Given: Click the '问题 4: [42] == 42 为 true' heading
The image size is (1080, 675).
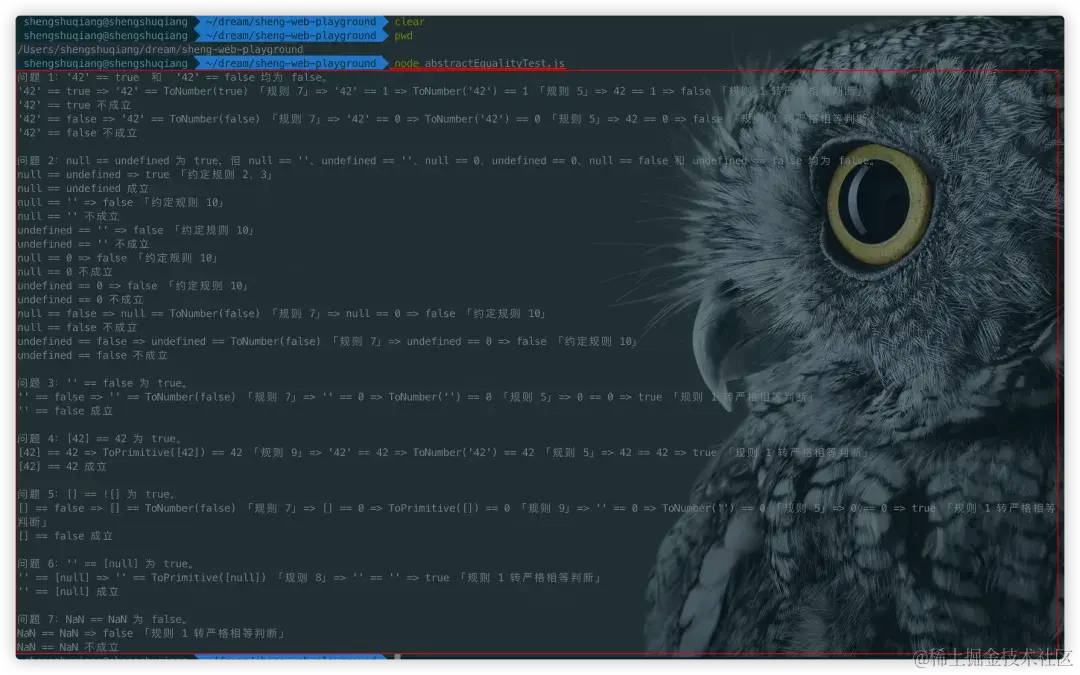Looking at the screenshot, I should coord(100,439).
